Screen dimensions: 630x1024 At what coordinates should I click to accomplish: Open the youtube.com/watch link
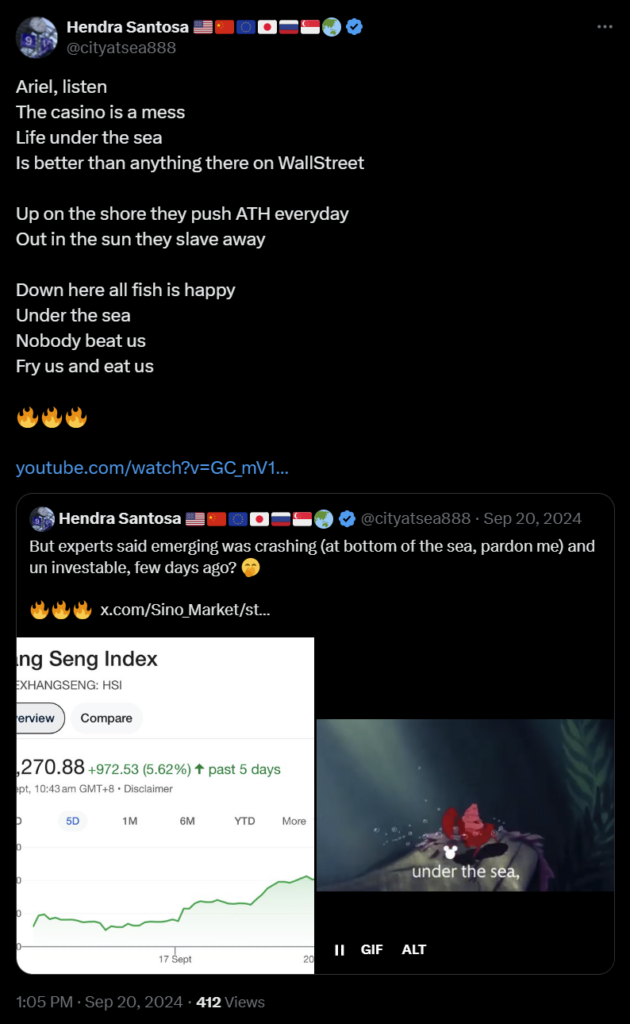(152, 468)
